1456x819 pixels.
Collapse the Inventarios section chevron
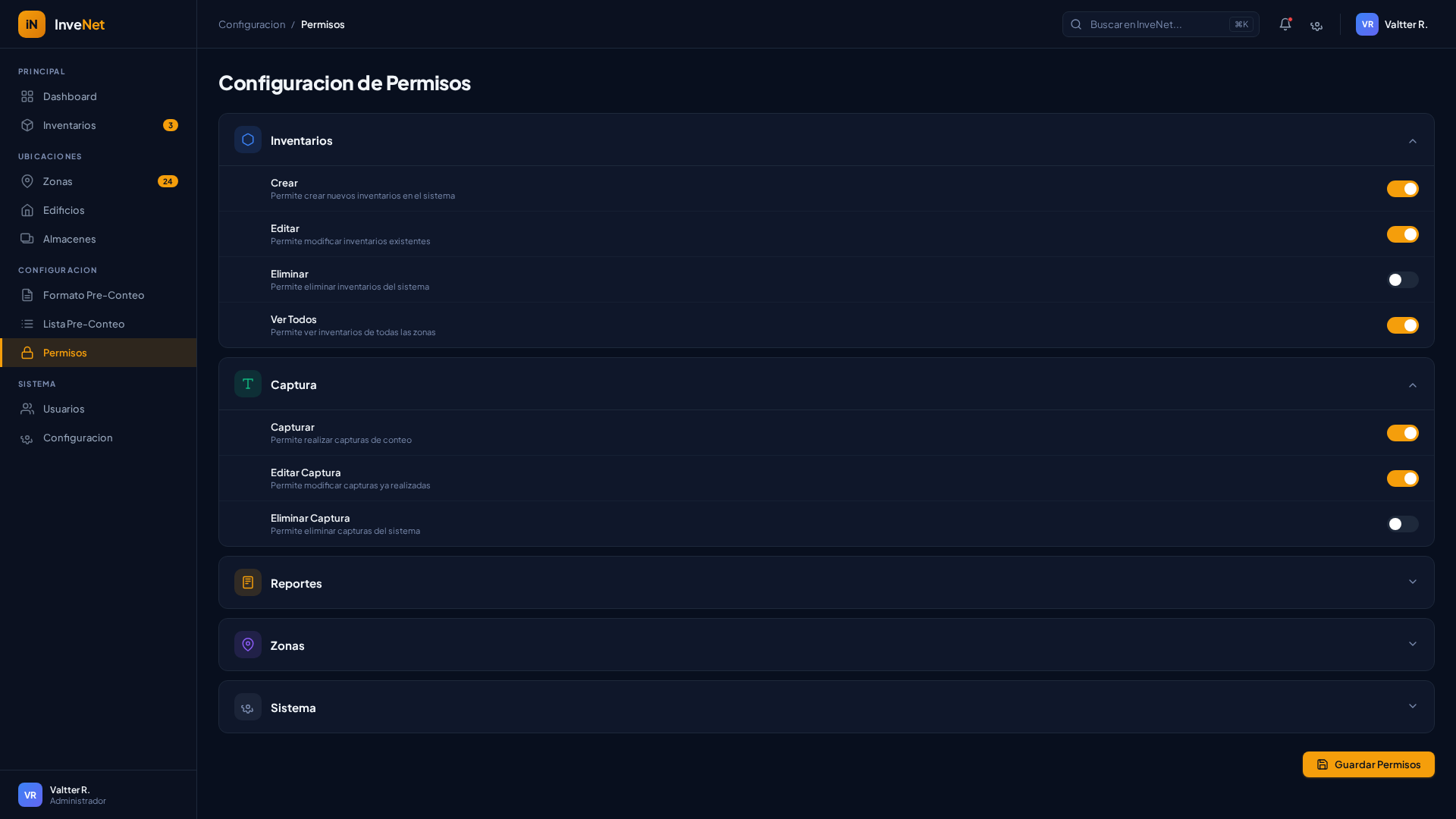[x=1412, y=141]
